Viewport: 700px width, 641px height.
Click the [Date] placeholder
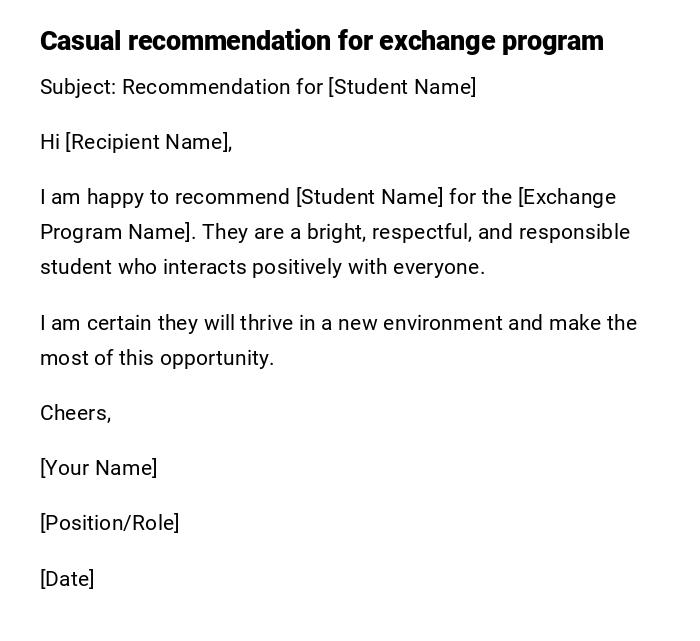click(x=67, y=579)
